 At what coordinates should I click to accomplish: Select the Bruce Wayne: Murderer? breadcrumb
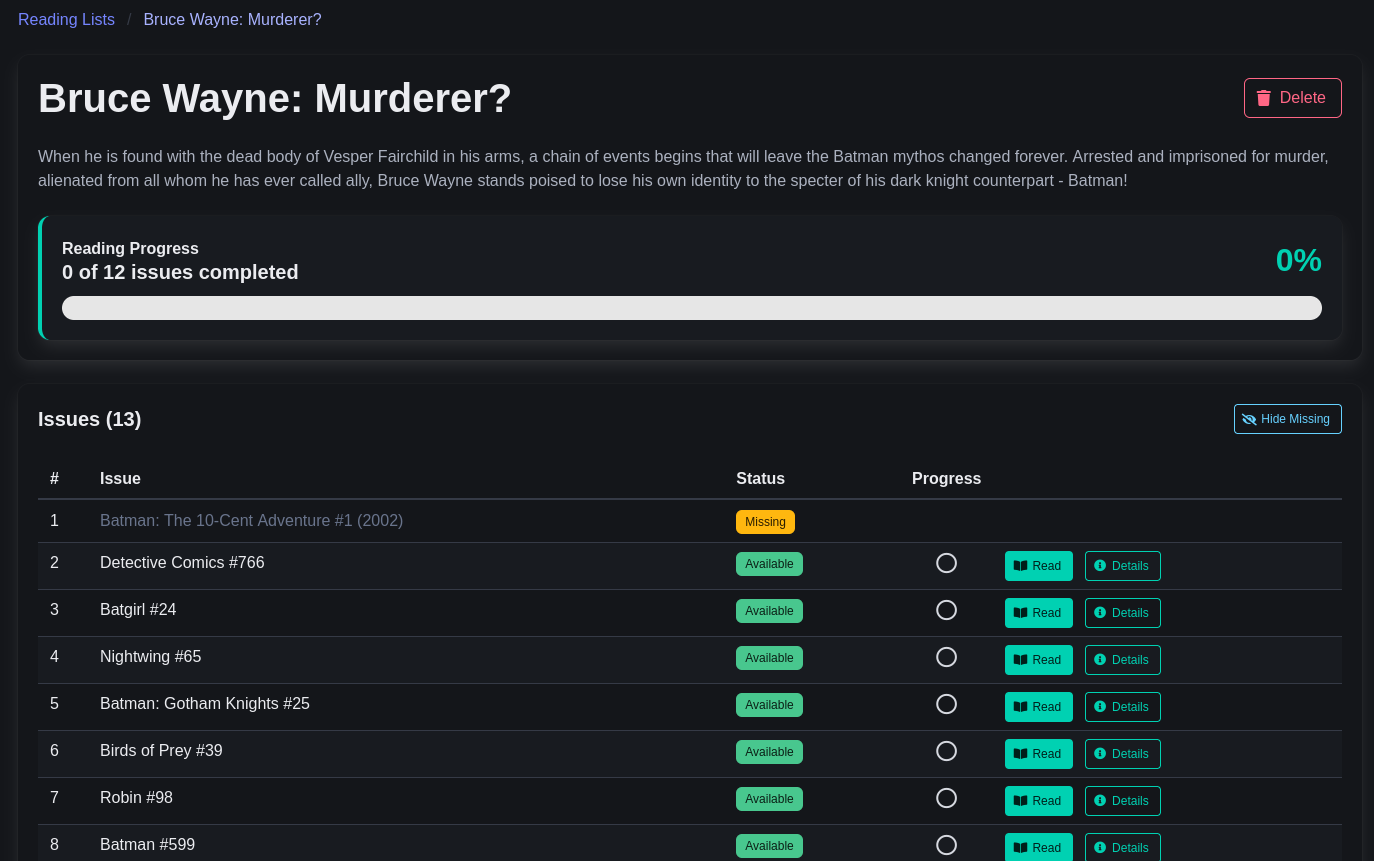pyautogui.click(x=232, y=19)
